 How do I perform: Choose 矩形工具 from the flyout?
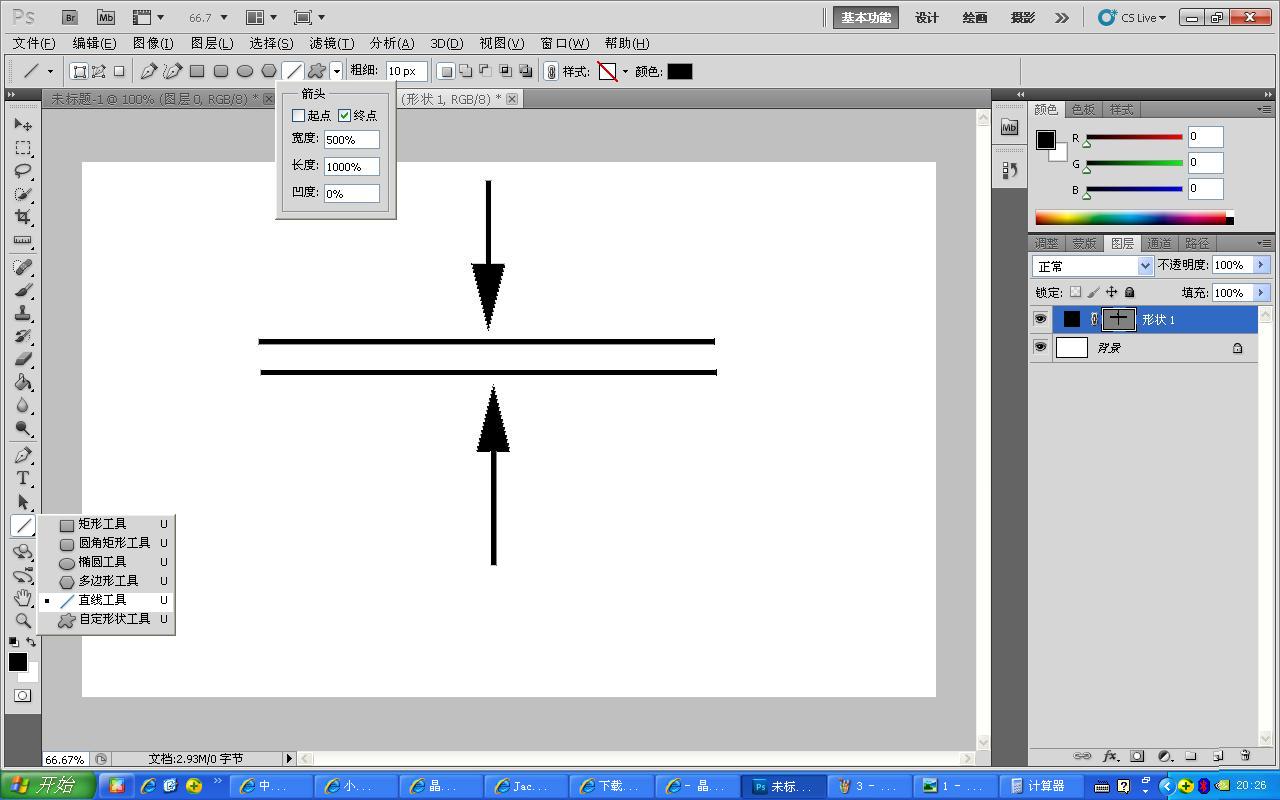pos(106,524)
